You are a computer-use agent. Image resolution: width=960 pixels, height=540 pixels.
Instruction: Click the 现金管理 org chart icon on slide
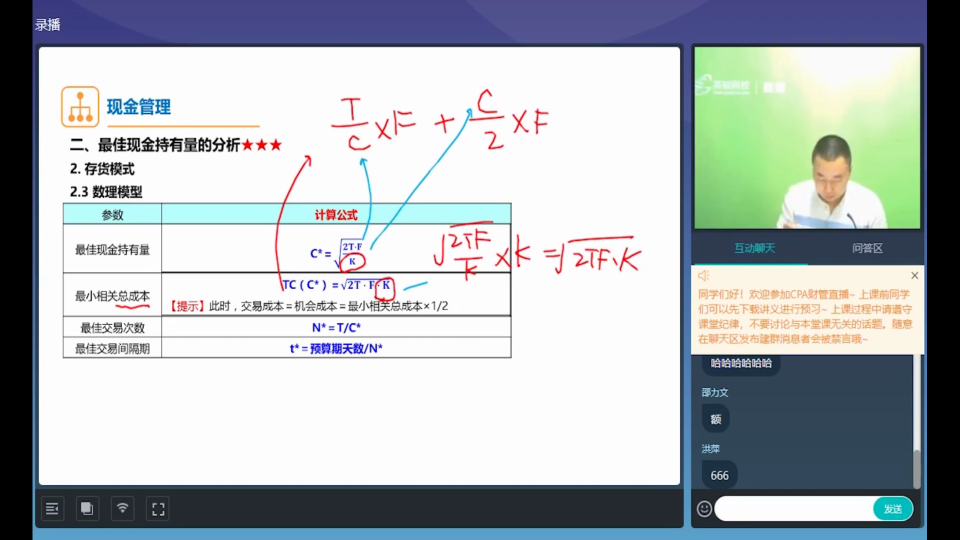(80, 107)
